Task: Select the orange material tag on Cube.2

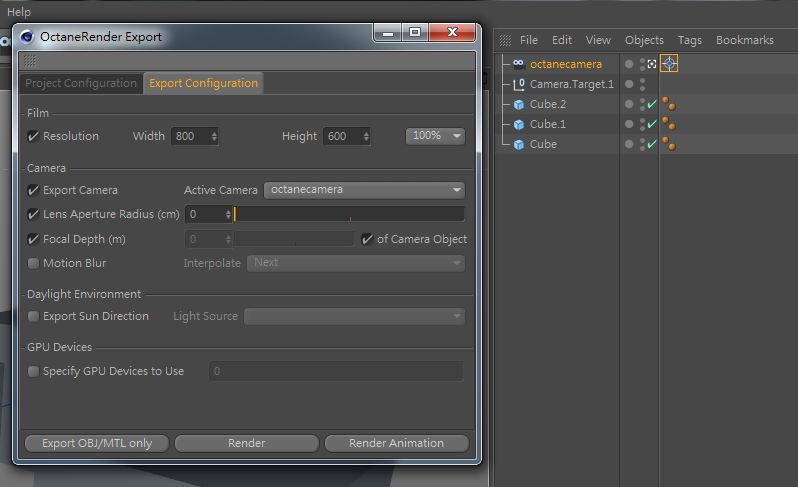Action: [669, 104]
